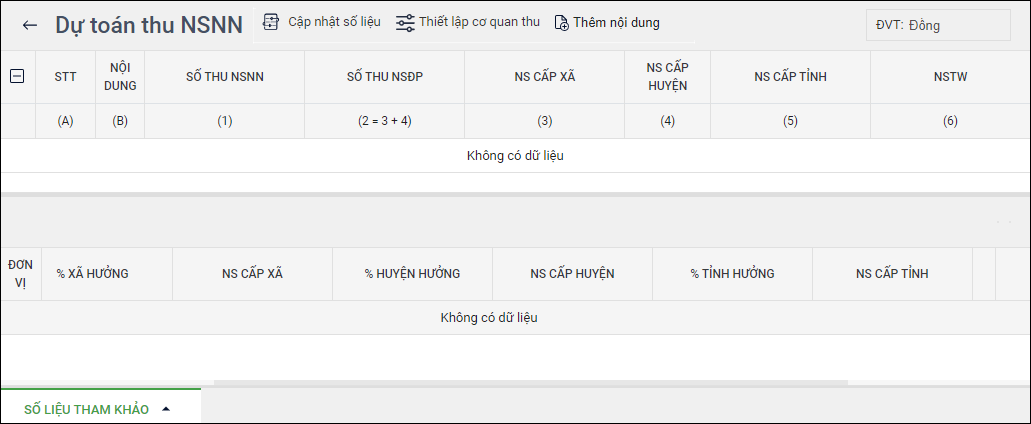The image size is (1031, 424).
Task: Click the % XÃ HƯỞNG column header
Action: [93, 273]
